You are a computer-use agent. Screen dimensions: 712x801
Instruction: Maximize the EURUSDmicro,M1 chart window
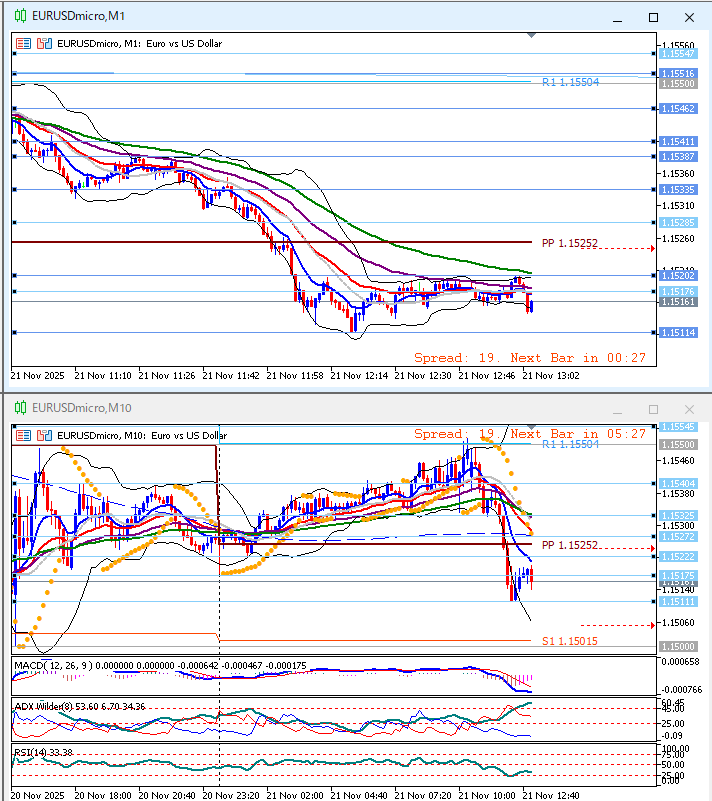point(653,18)
